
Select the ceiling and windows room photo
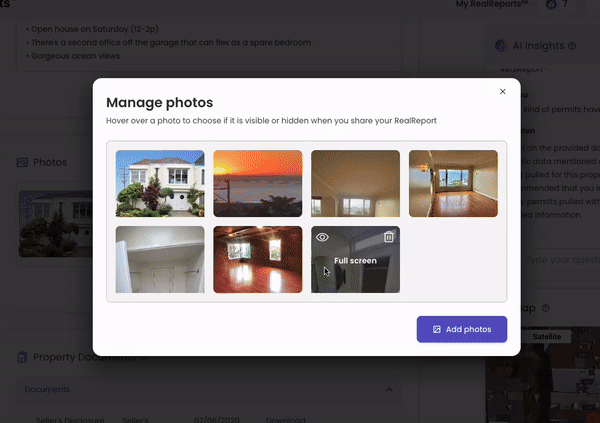[355, 183]
